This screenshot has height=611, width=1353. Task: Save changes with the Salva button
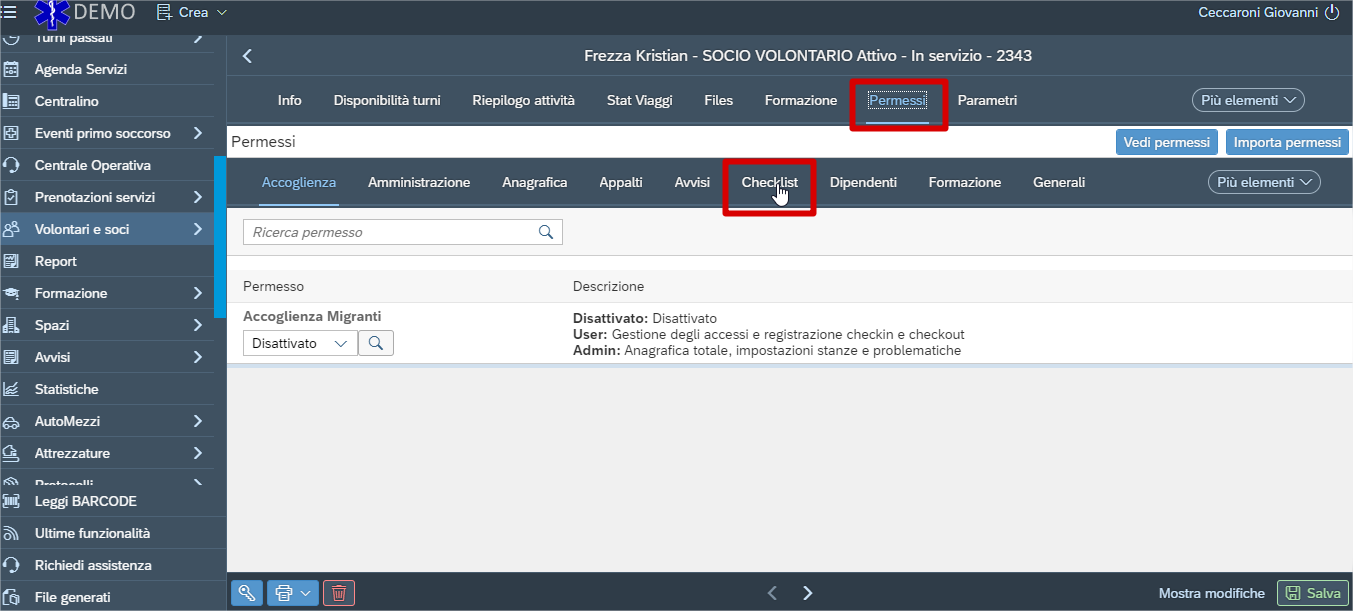[x=1314, y=593]
